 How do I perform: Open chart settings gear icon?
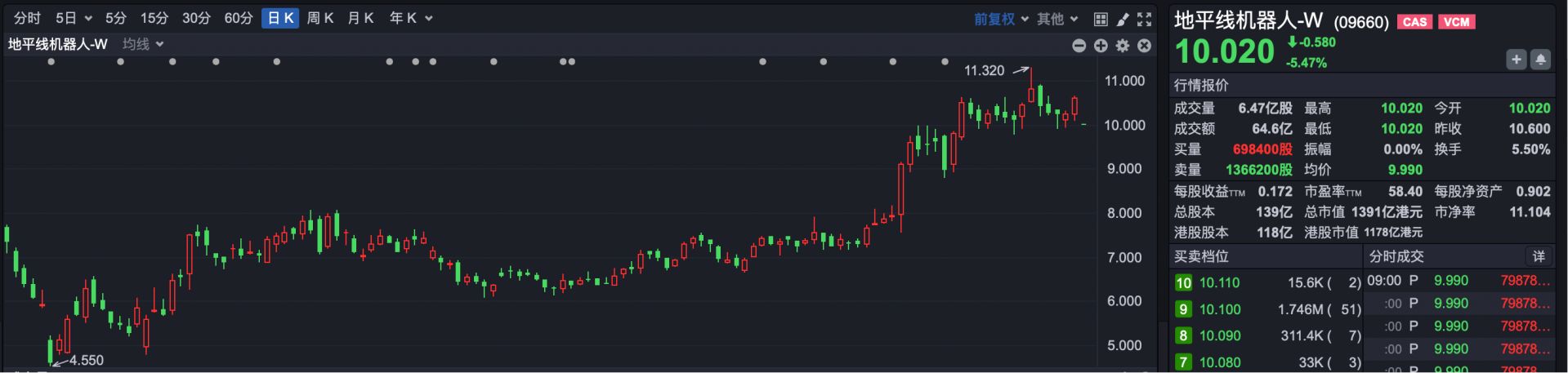[x=1123, y=46]
